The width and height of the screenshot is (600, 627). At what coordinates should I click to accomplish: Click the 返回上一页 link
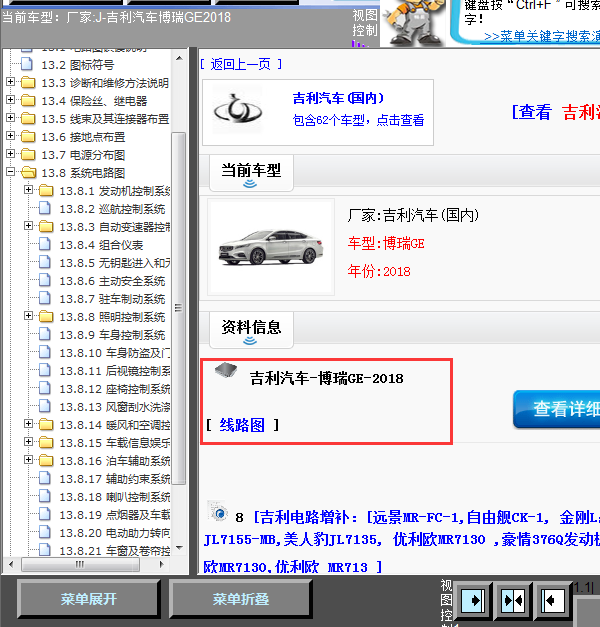tap(241, 64)
